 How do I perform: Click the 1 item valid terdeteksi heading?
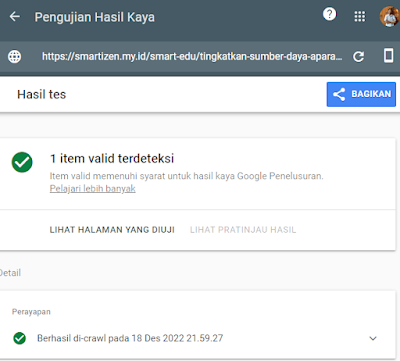[x=112, y=158]
